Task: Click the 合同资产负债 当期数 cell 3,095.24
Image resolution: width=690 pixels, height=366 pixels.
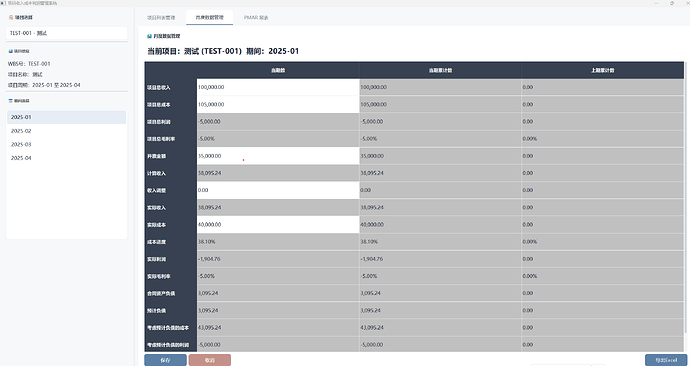Action: (278, 293)
